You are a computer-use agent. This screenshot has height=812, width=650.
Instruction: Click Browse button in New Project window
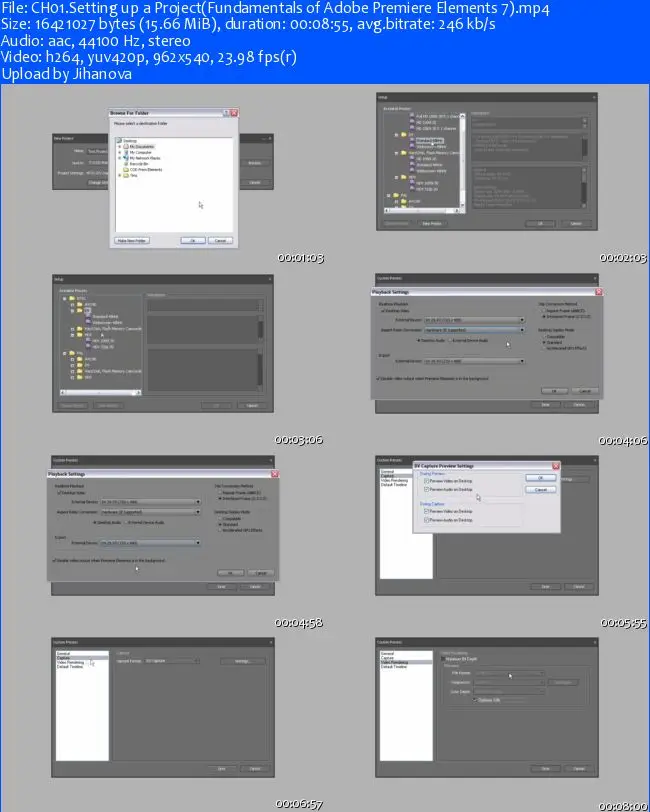click(255, 163)
